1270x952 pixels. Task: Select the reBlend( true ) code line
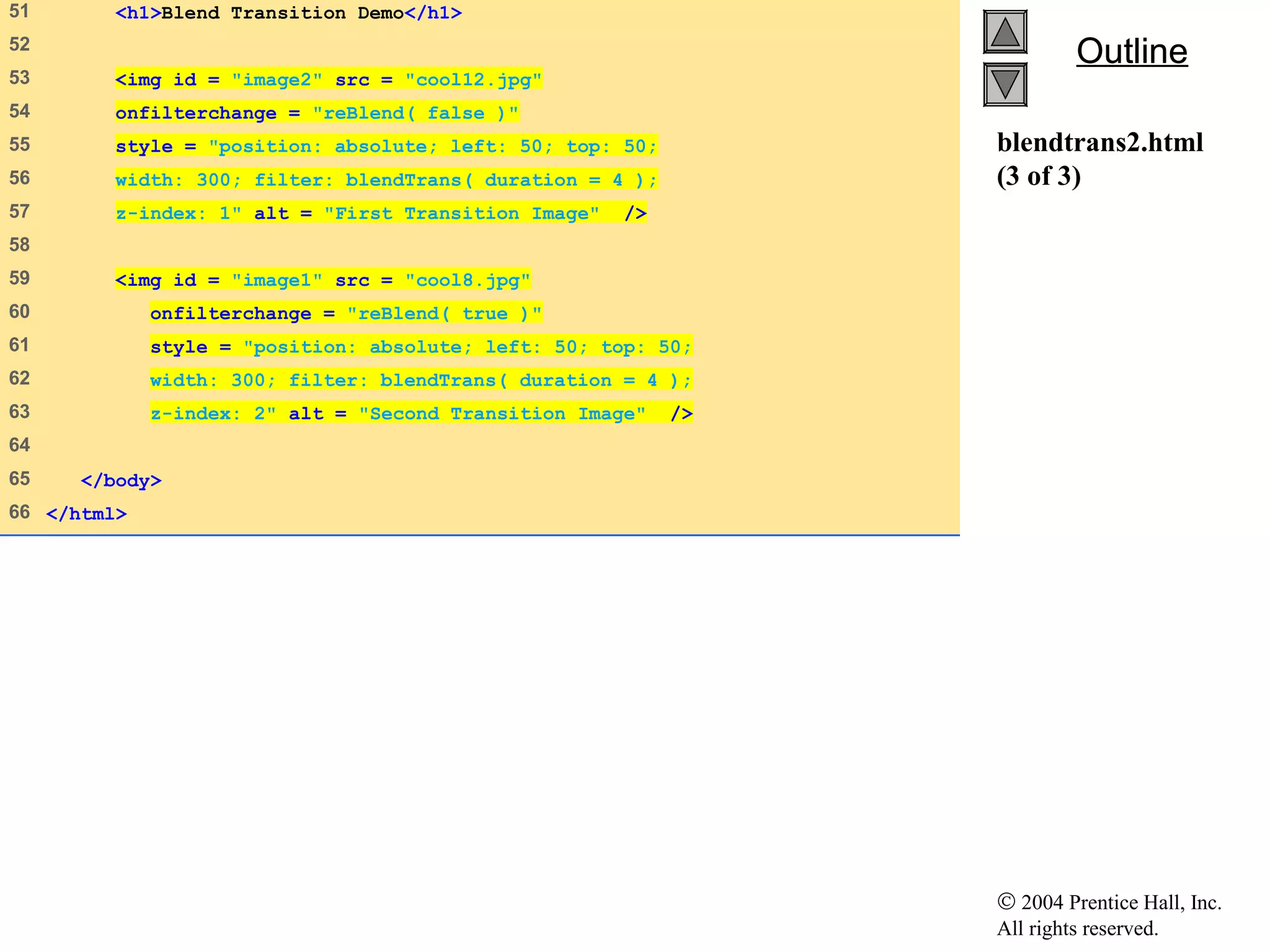click(x=346, y=314)
